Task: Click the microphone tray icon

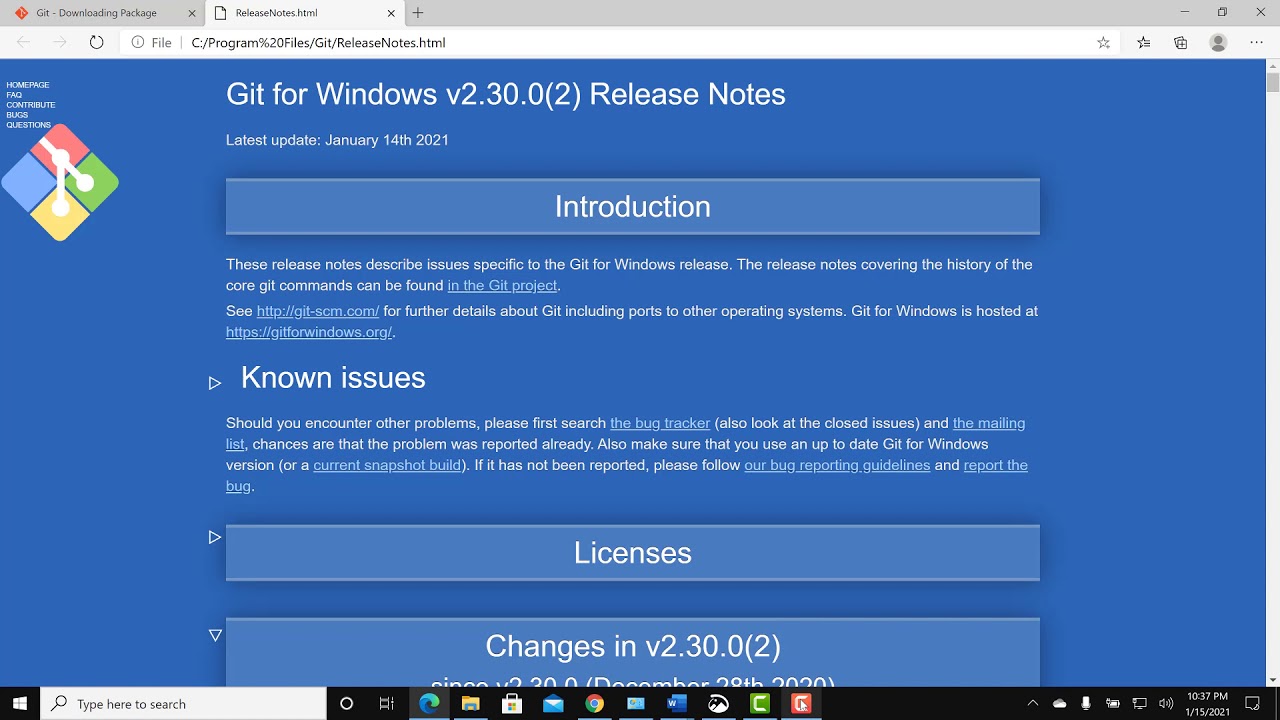Action: tap(1086, 704)
